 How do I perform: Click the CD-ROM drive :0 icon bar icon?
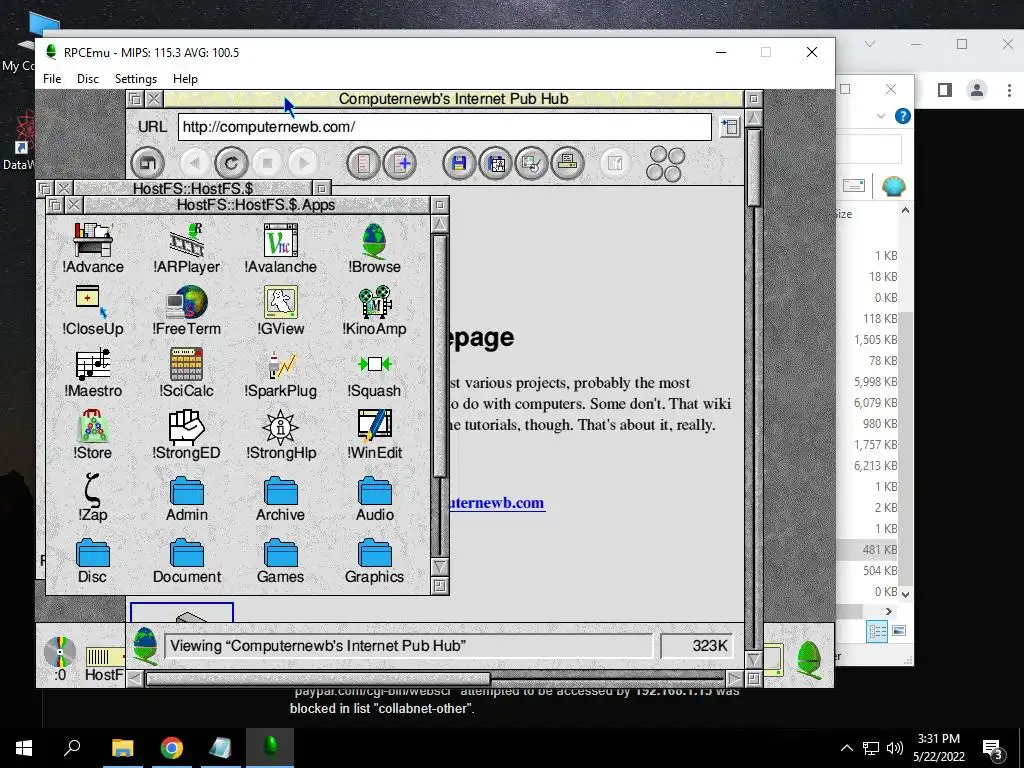point(60,658)
